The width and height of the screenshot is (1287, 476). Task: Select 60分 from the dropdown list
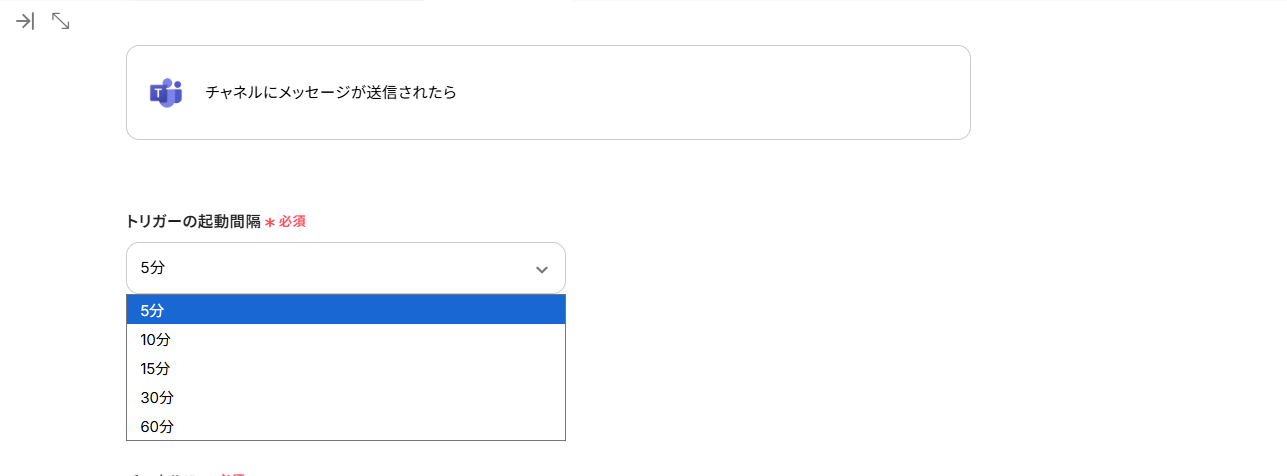coord(157,426)
